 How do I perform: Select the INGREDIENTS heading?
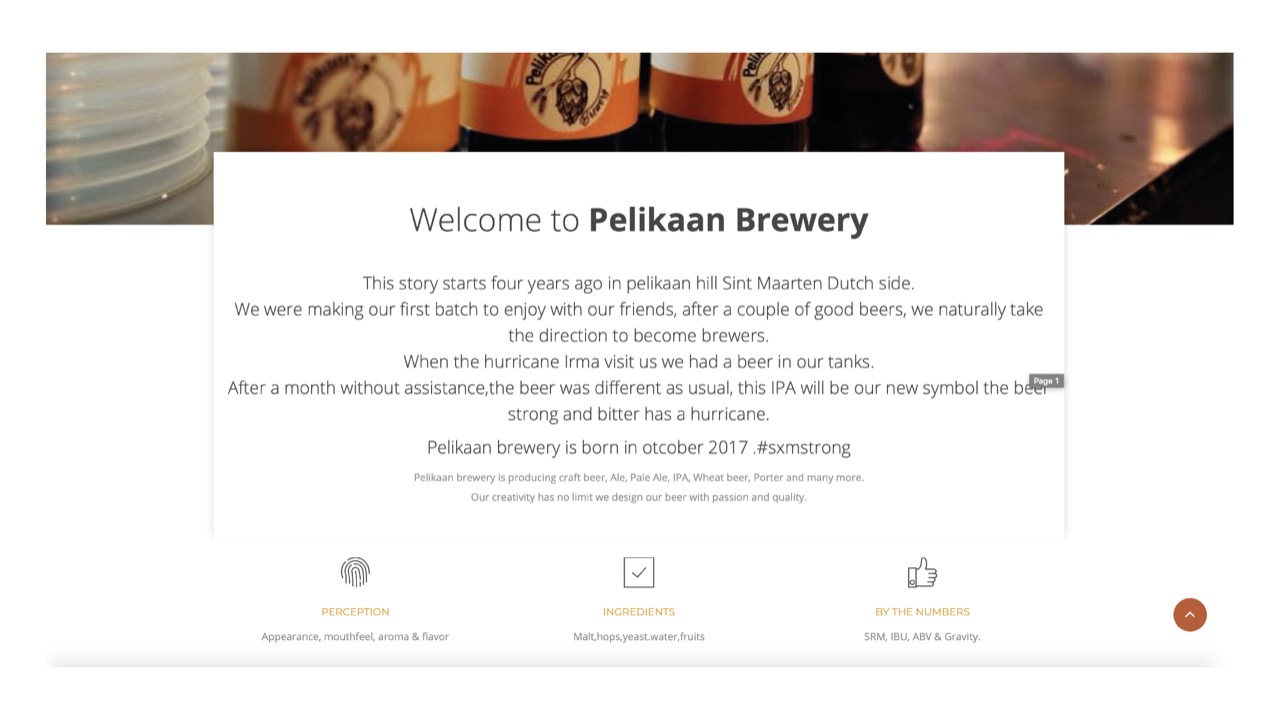(639, 612)
